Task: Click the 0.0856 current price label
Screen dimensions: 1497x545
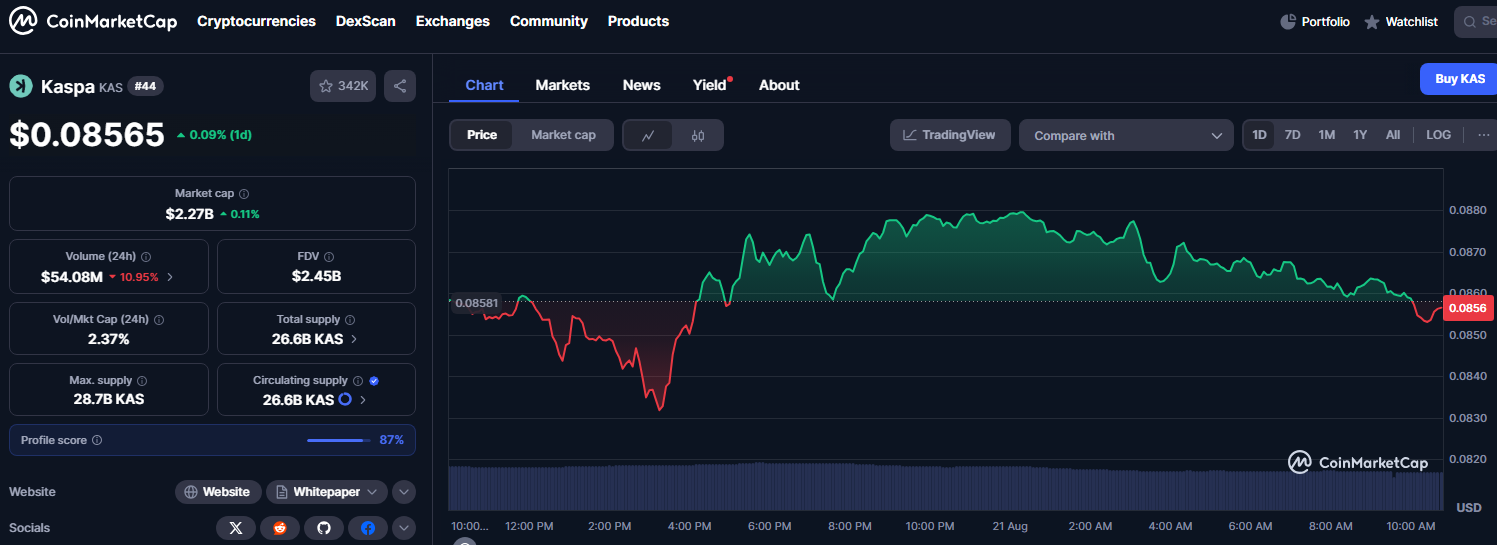Action: coord(1469,308)
